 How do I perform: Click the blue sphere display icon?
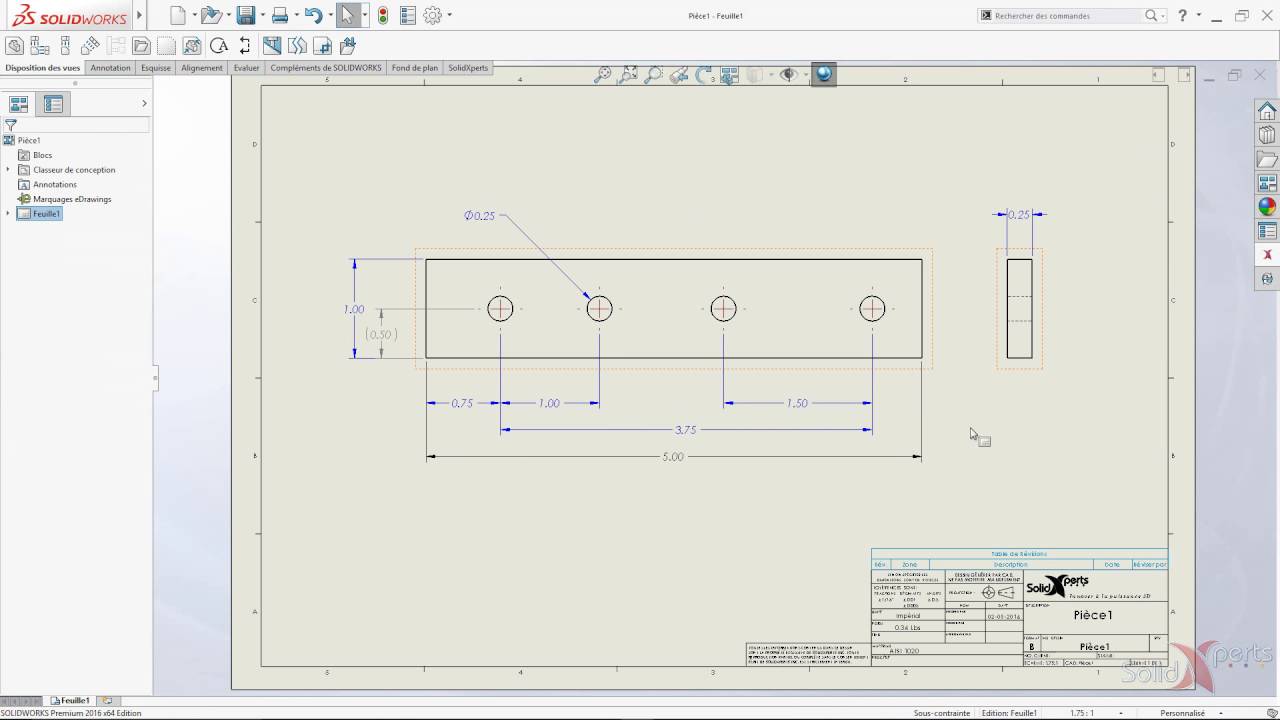tap(824, 74)
